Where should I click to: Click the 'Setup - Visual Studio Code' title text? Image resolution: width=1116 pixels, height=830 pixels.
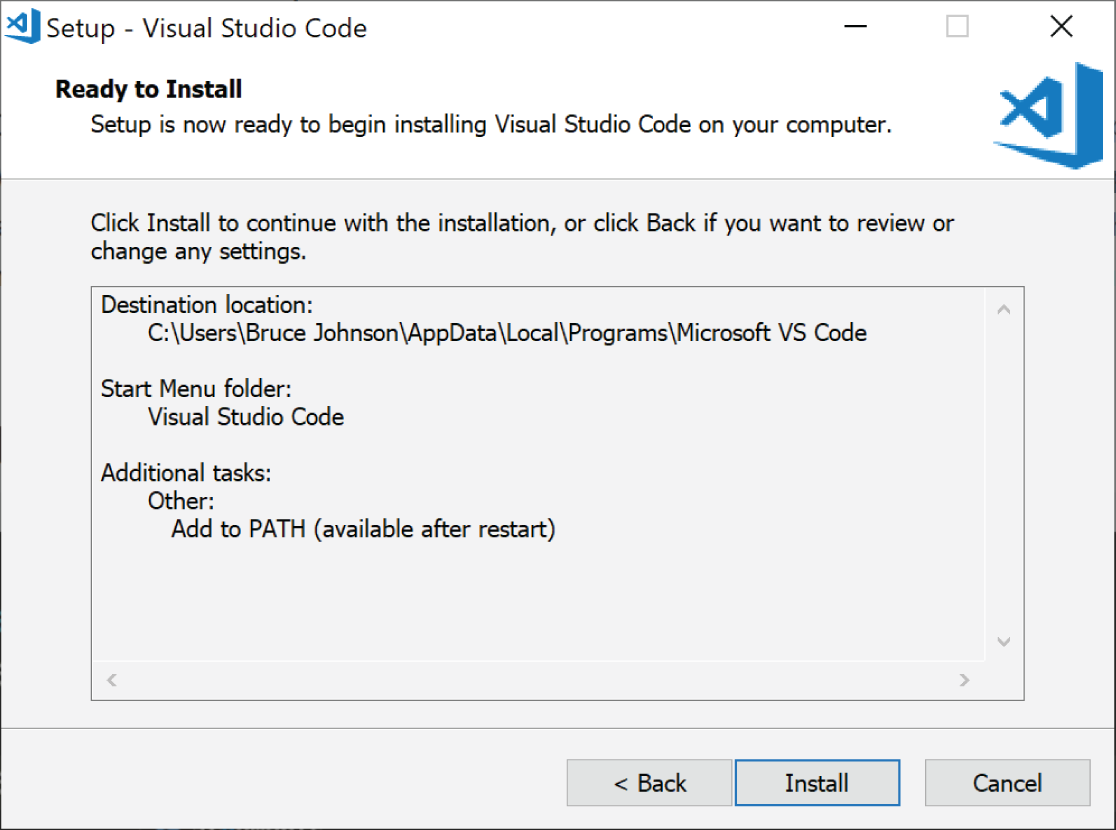pos(206,28)
